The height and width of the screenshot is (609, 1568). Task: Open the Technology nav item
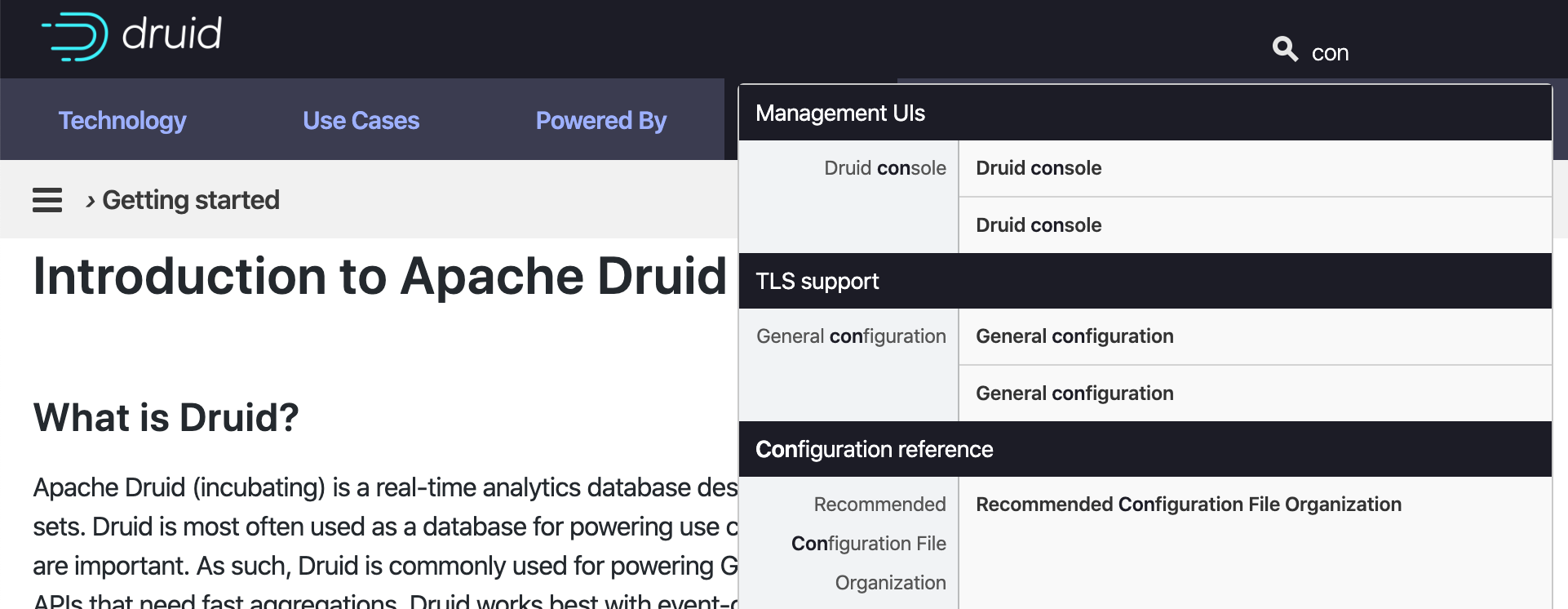(x=122, y=121)
